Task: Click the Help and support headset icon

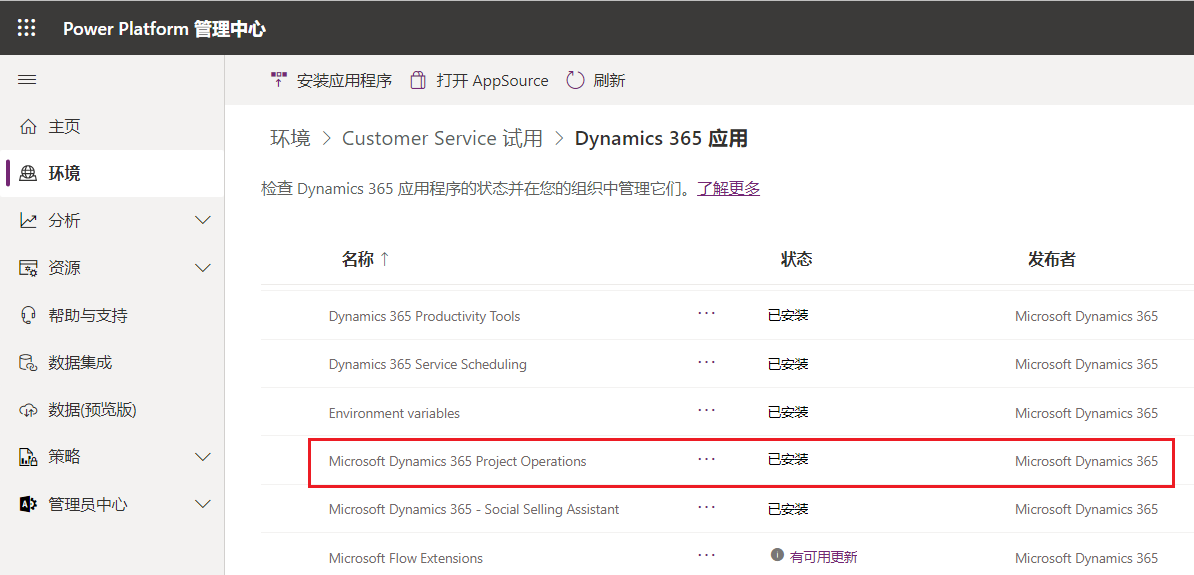Action: pos(28,315)
